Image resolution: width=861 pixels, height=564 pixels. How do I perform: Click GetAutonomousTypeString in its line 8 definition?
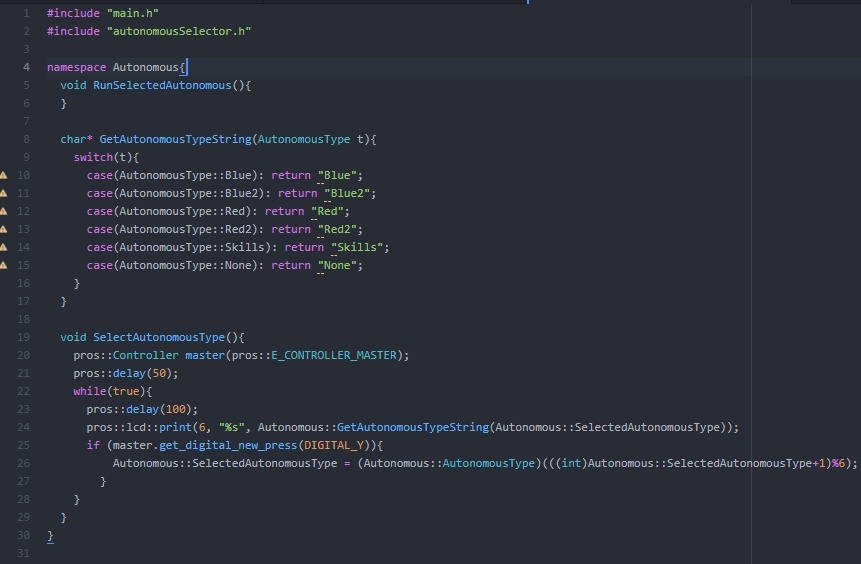[x=175, y=139]
